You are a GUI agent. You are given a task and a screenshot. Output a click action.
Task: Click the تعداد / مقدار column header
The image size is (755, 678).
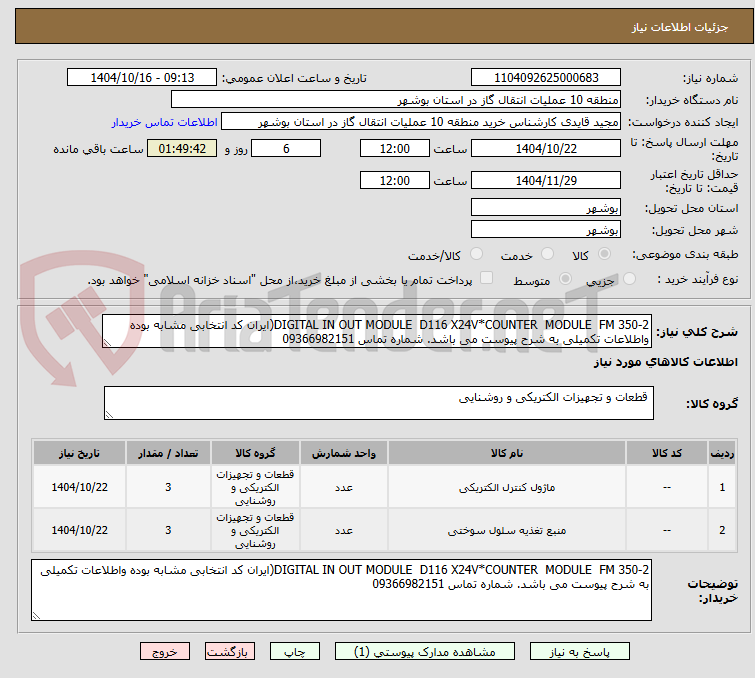[168, 453]
